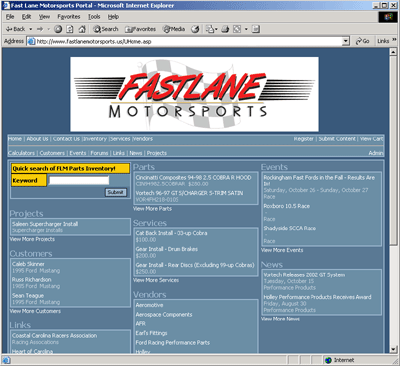Viewport: 400px width, 366px height.
Task: Open the Favorites toolbar button
Action: [x=140, y=29]
